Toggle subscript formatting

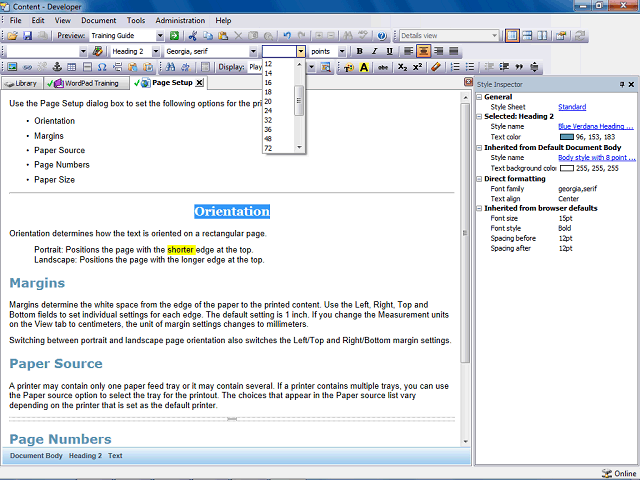pos(402,67)
